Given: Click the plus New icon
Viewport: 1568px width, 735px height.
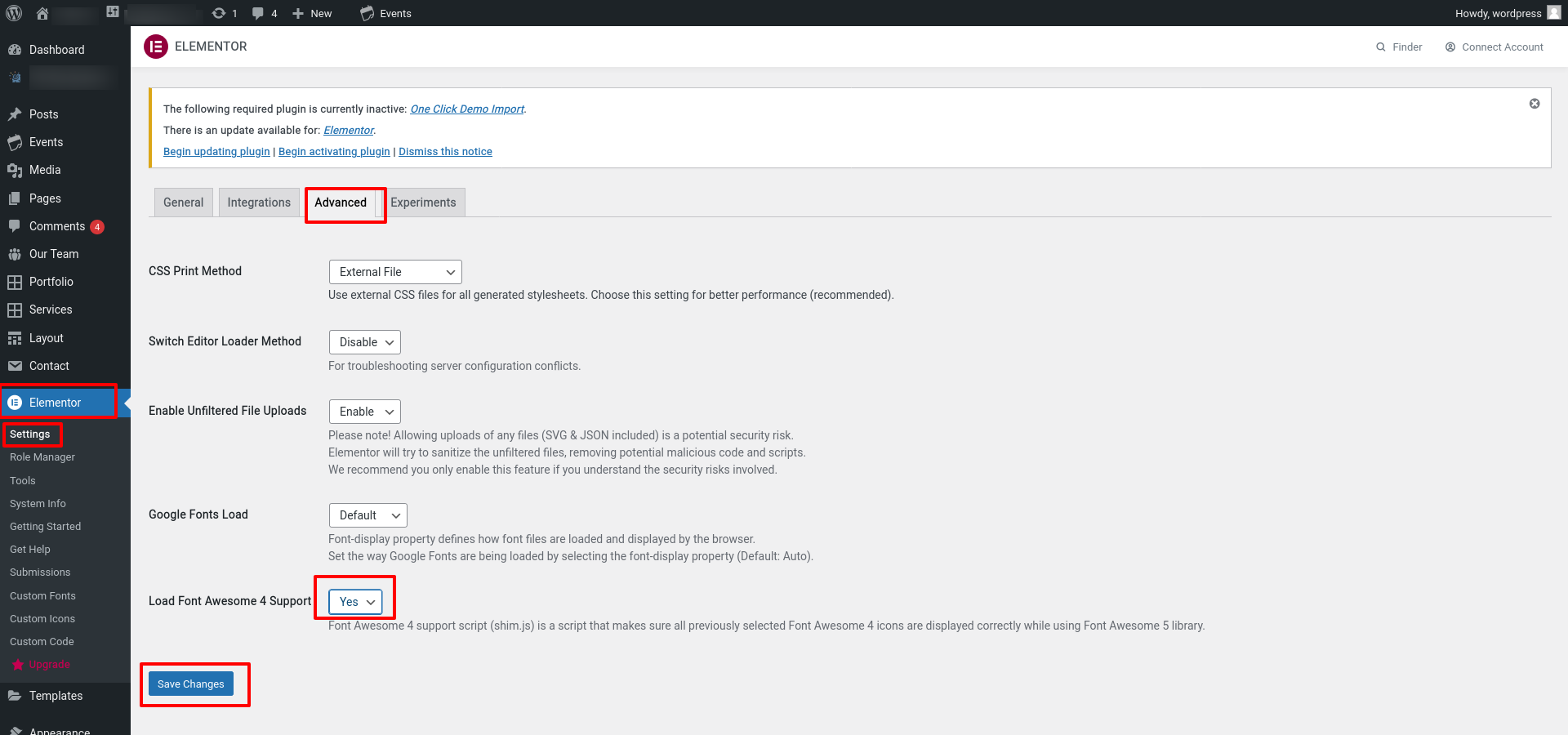Looking at the screenshot, I should pyautogui.click(x=298, y=13).
